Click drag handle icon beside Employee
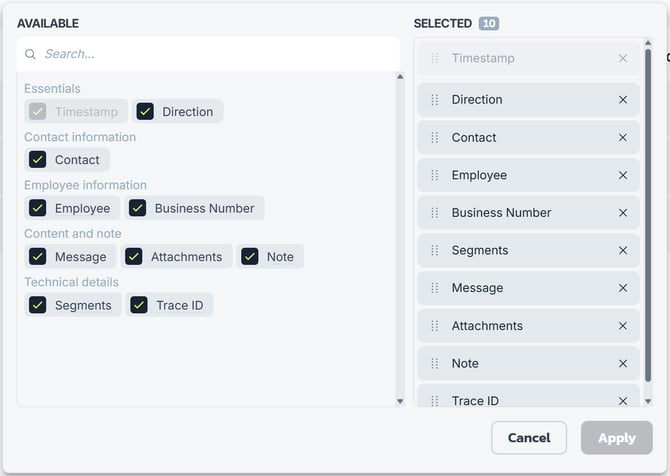This screenshot has width=670, height=476. [435, 175]
